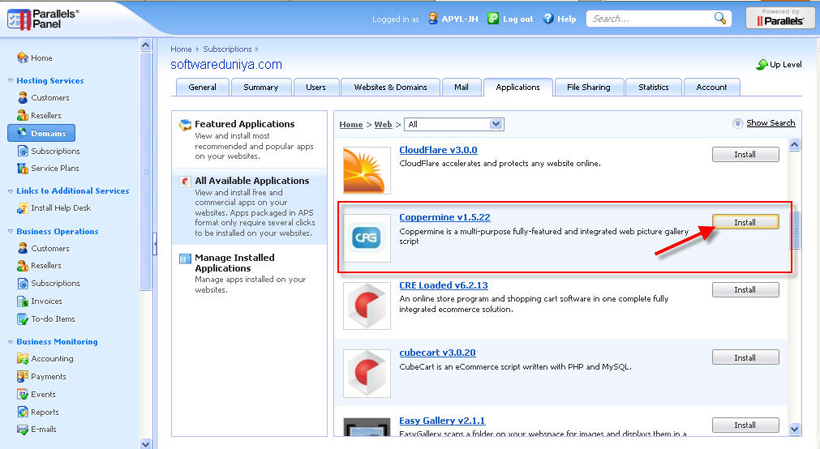Screen dimensions: 820x449
Task: Click the Subscriptions icon under Hosting Services
Action: (x=22, y=151)
